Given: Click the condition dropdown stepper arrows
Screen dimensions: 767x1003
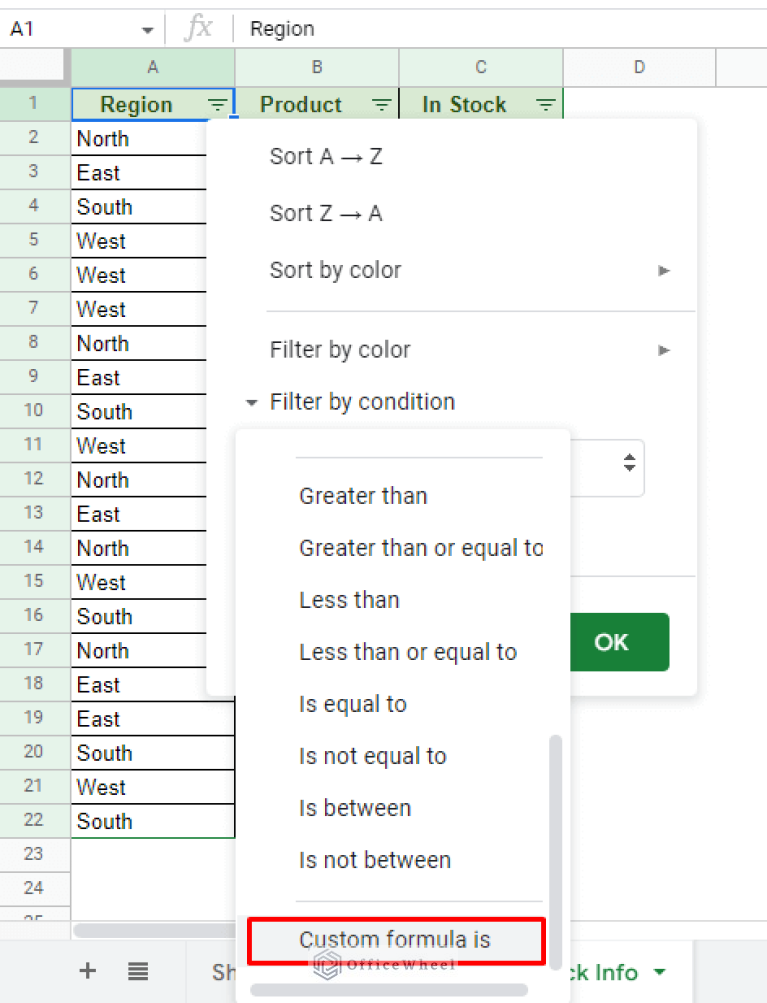Looking at the screenshot, I should (x=628, y=467).
